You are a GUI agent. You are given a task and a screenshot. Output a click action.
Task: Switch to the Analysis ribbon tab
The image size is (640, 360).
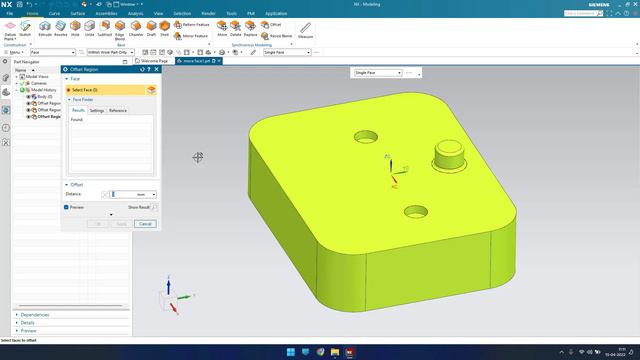pos(136,13)
